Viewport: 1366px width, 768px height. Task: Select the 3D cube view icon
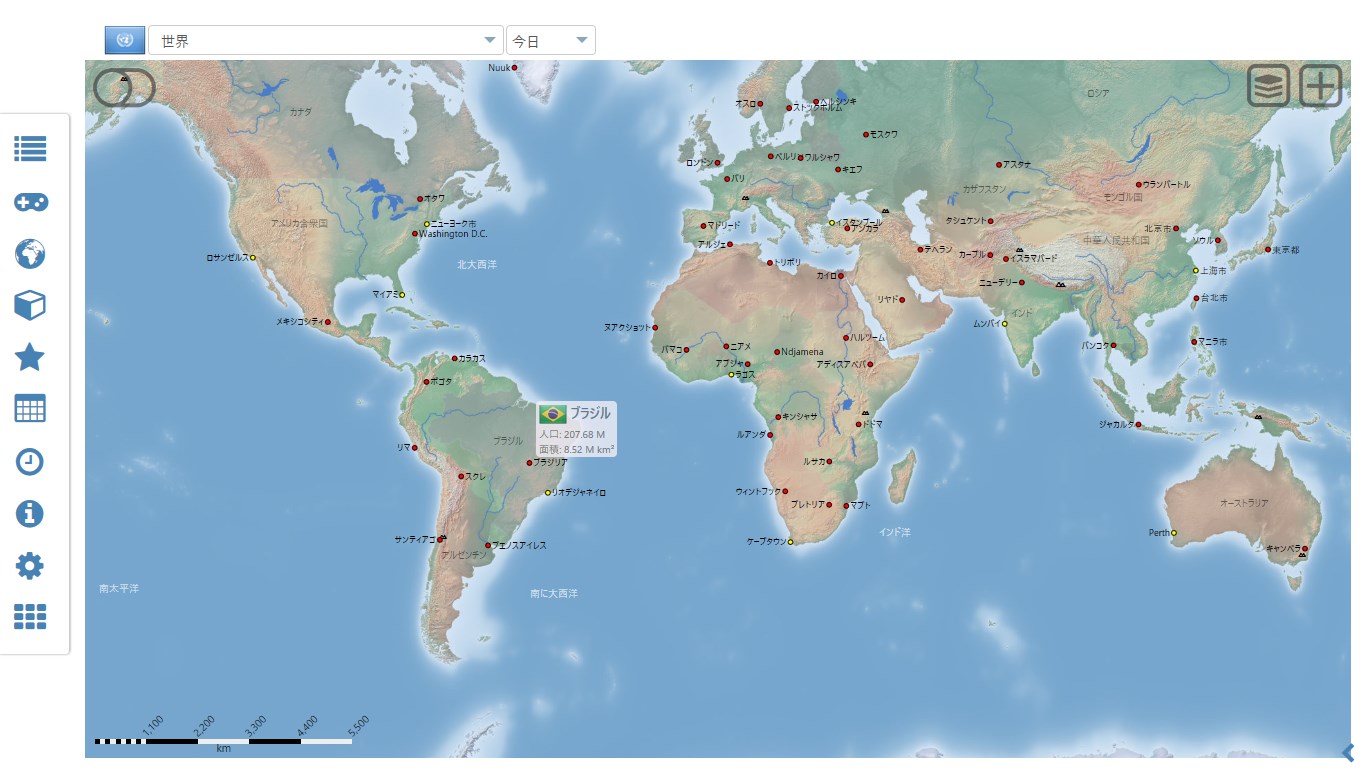[x=30, y=306]
